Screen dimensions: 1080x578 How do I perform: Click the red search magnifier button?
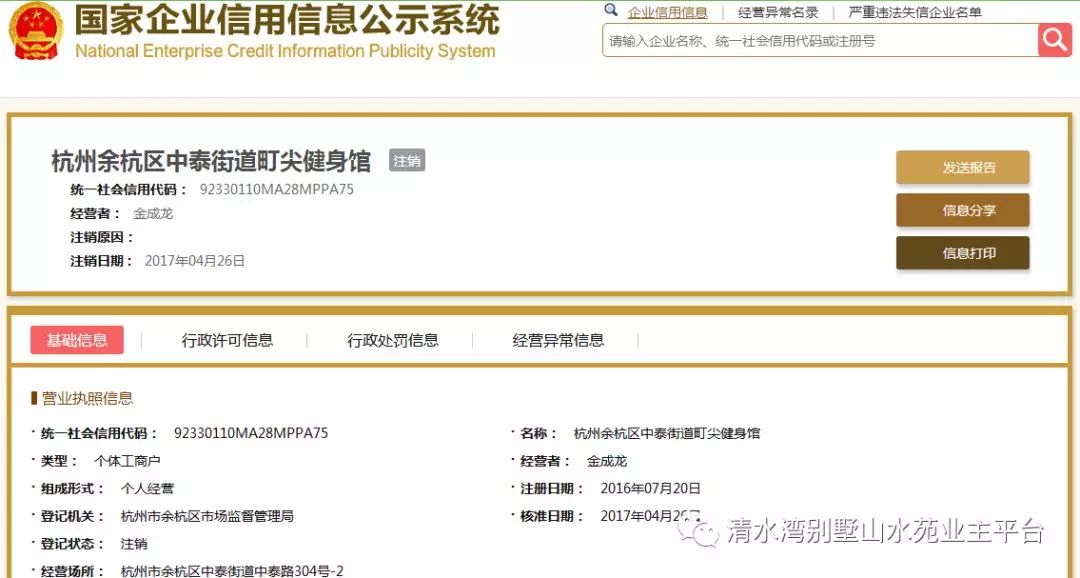pyautogui.click(x=1055, y=41)
